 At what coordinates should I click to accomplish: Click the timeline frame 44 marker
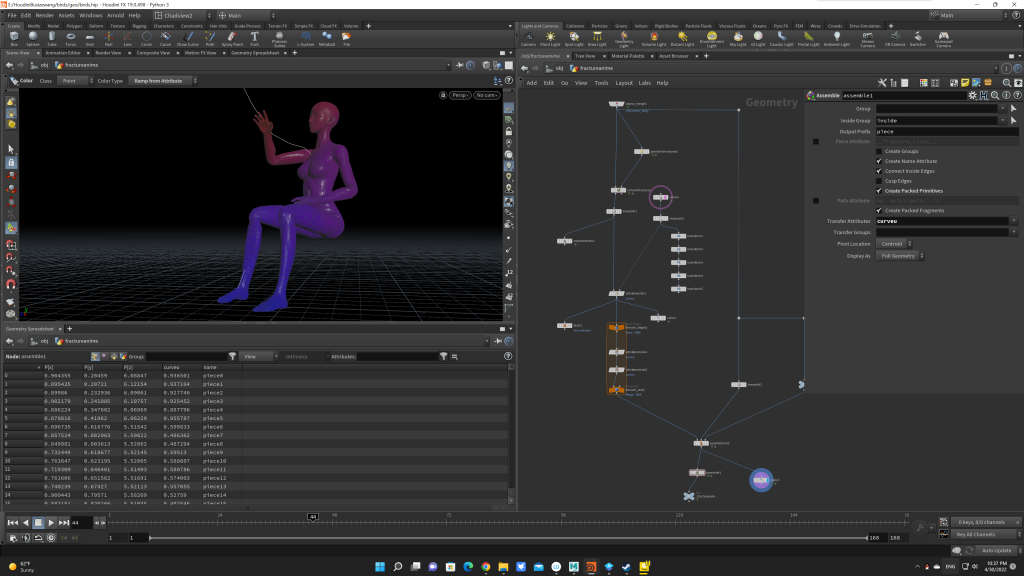[312, 516]
